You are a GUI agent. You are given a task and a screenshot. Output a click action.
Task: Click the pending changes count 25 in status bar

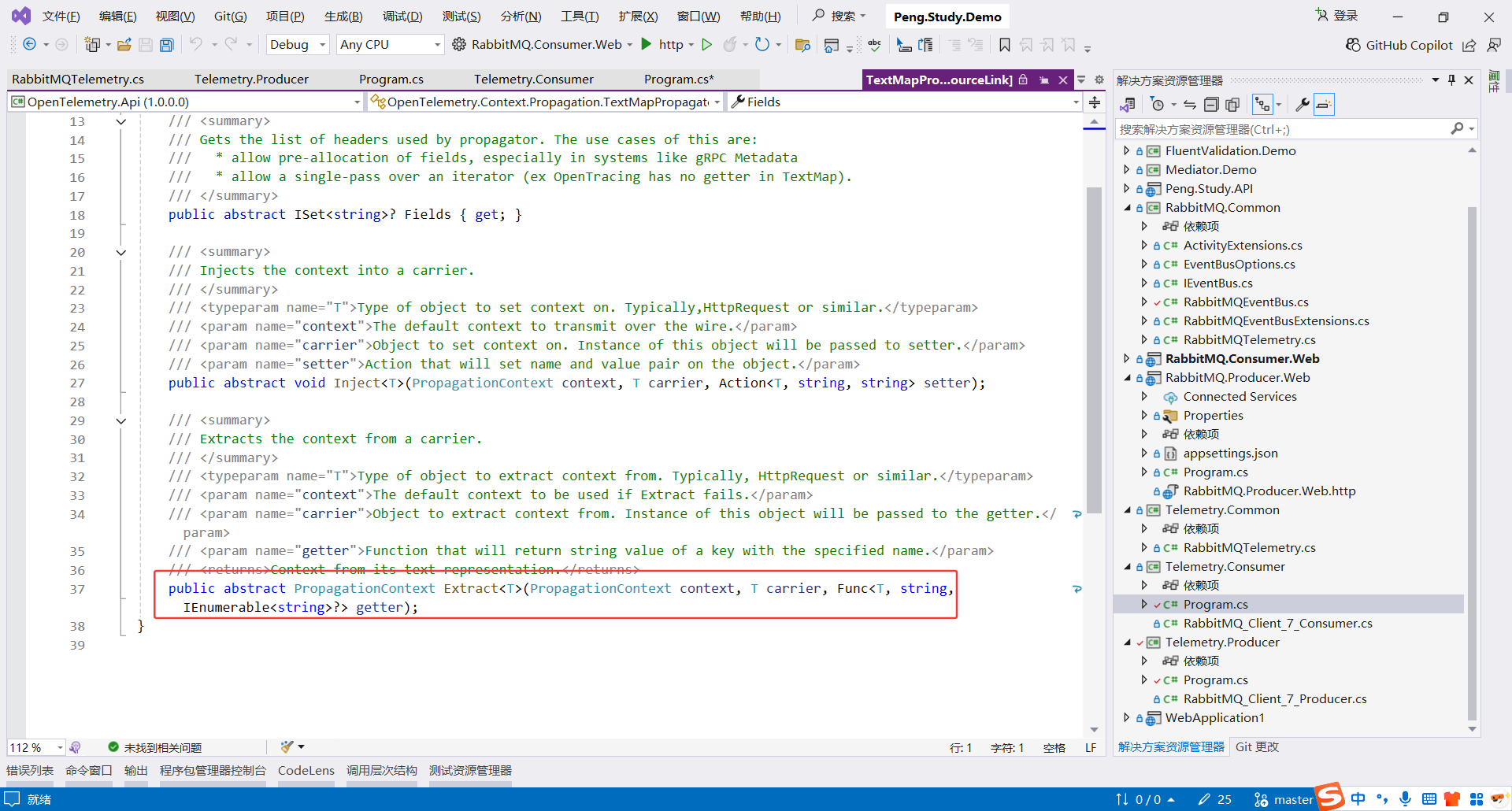pos(1215,800)
